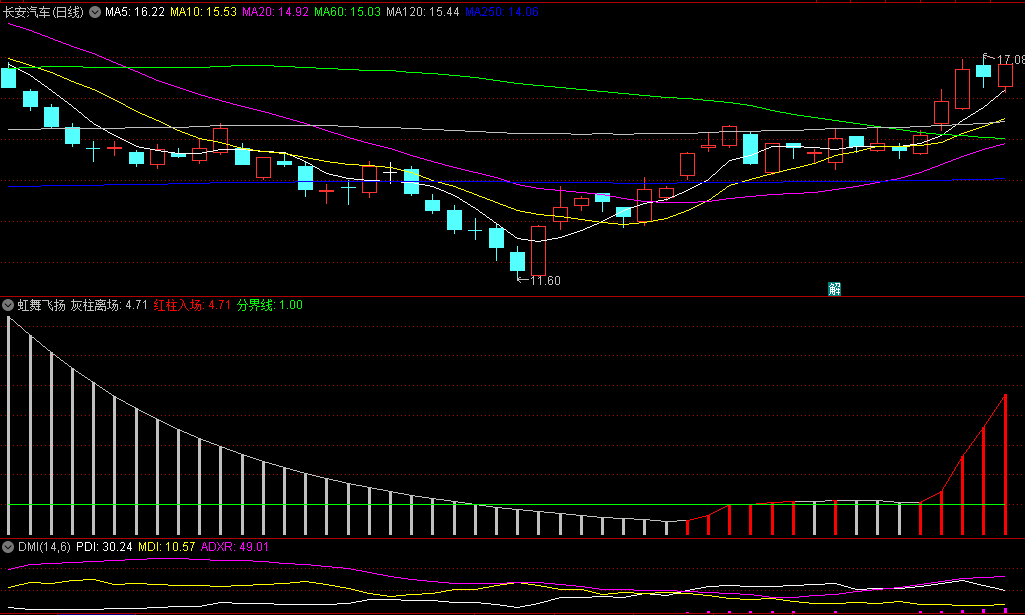Select the large red candle at the 11.60 low

(538, 251)
